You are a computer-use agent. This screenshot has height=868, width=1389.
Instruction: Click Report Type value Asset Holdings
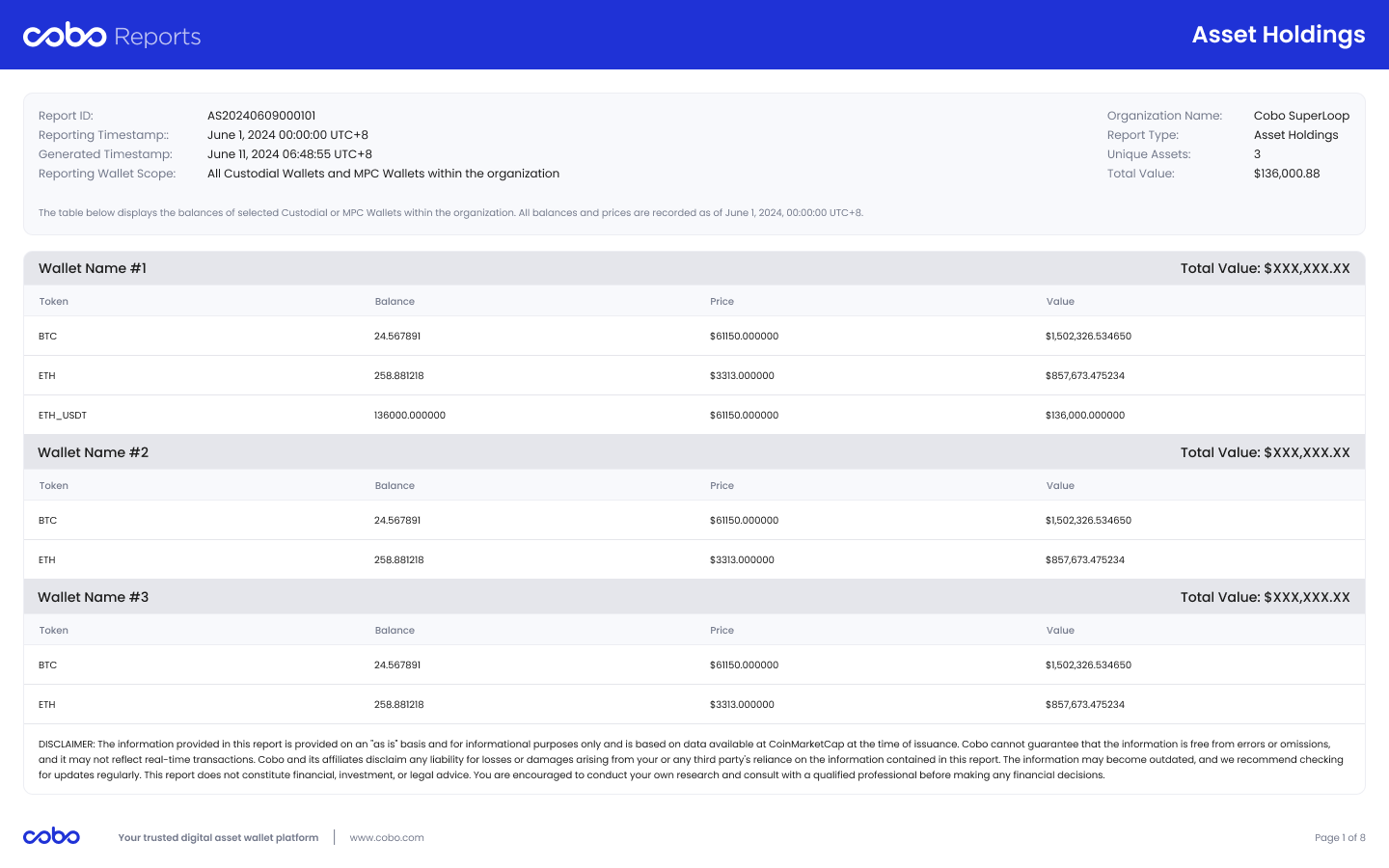[1295, 135]
